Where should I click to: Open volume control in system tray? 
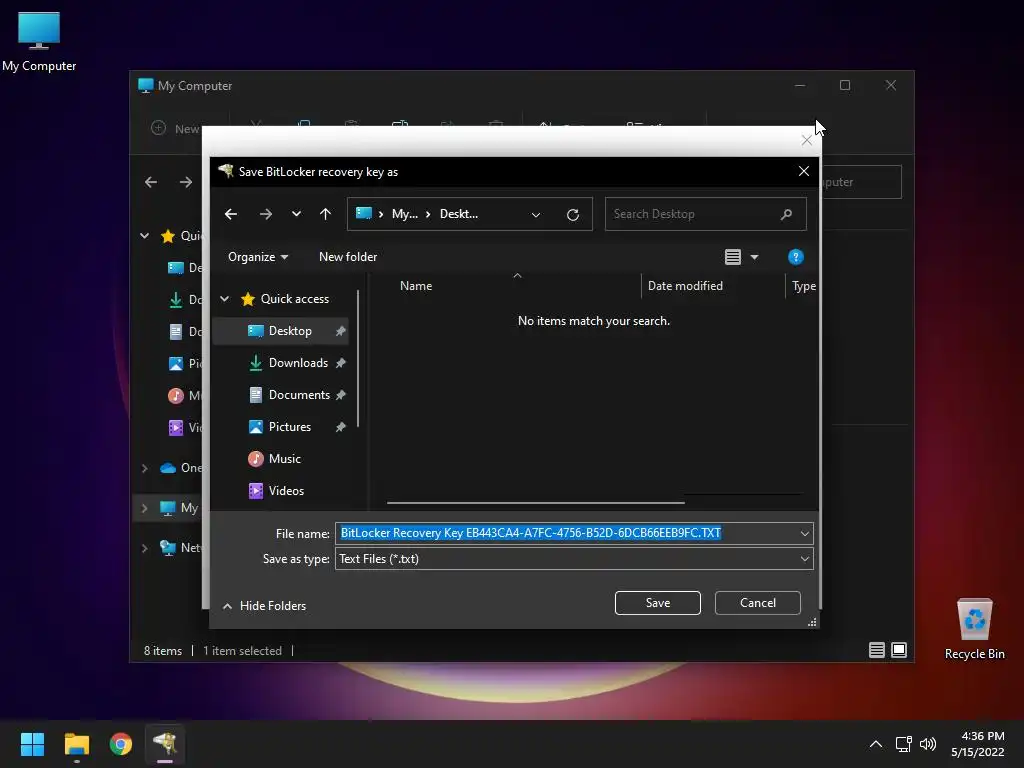(927, 744)
